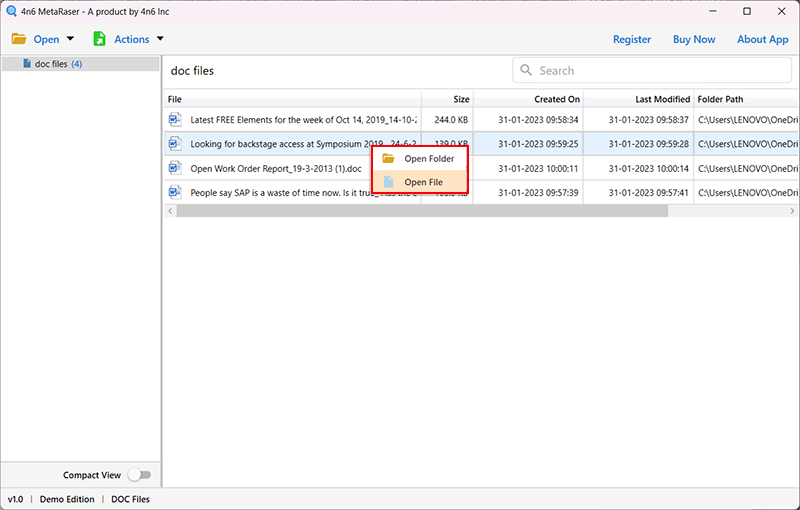The image size is (800, 510).
Task: Click folder path cell of People say SAP row
Action: [x=747, y=193]
